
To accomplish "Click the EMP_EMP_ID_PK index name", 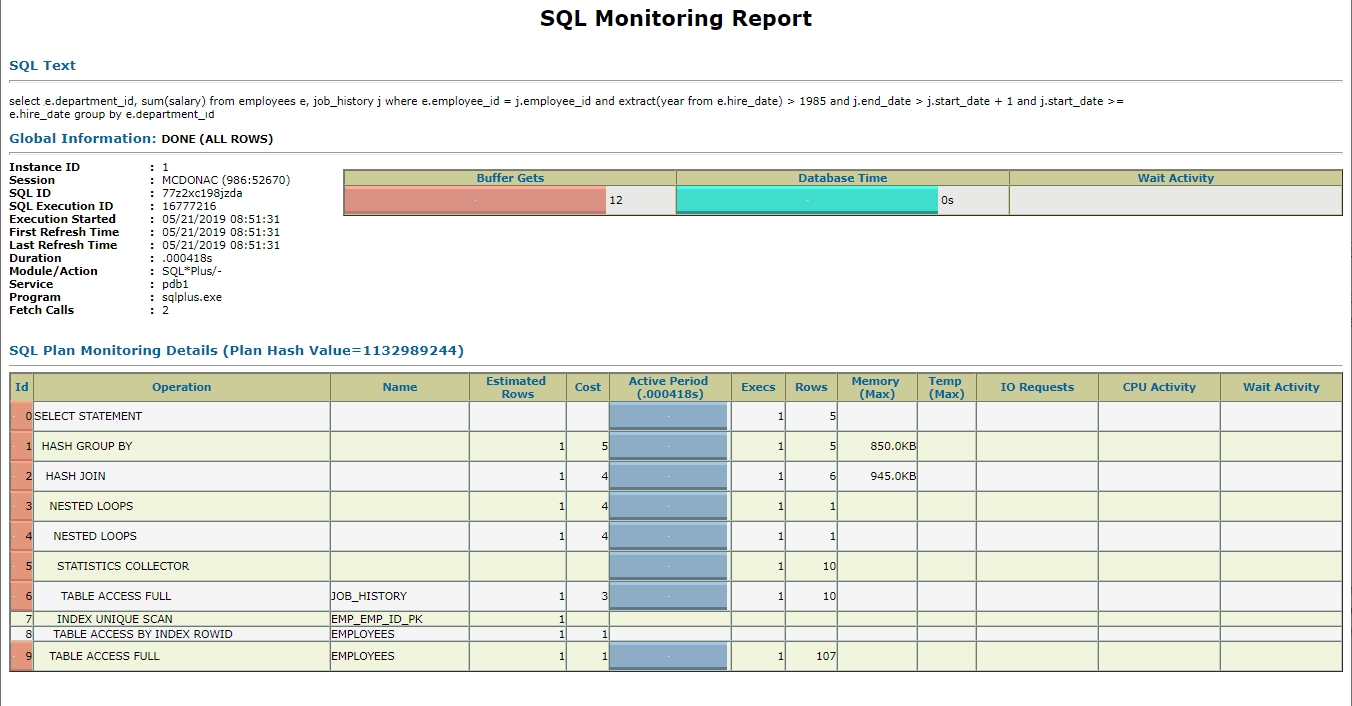I will tap(376, 620).
